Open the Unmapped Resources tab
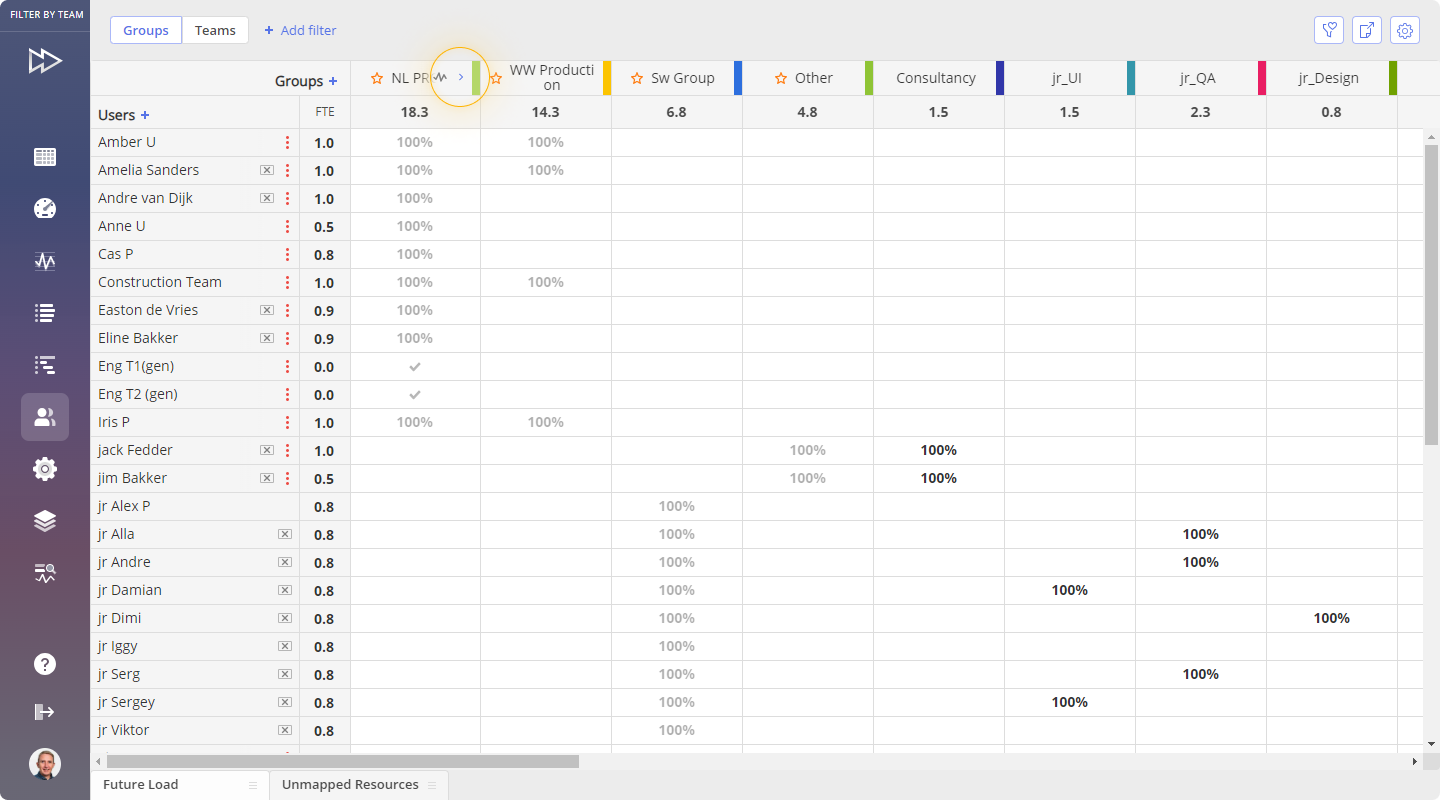The image size is (1440, 800). tap(350, 785)
